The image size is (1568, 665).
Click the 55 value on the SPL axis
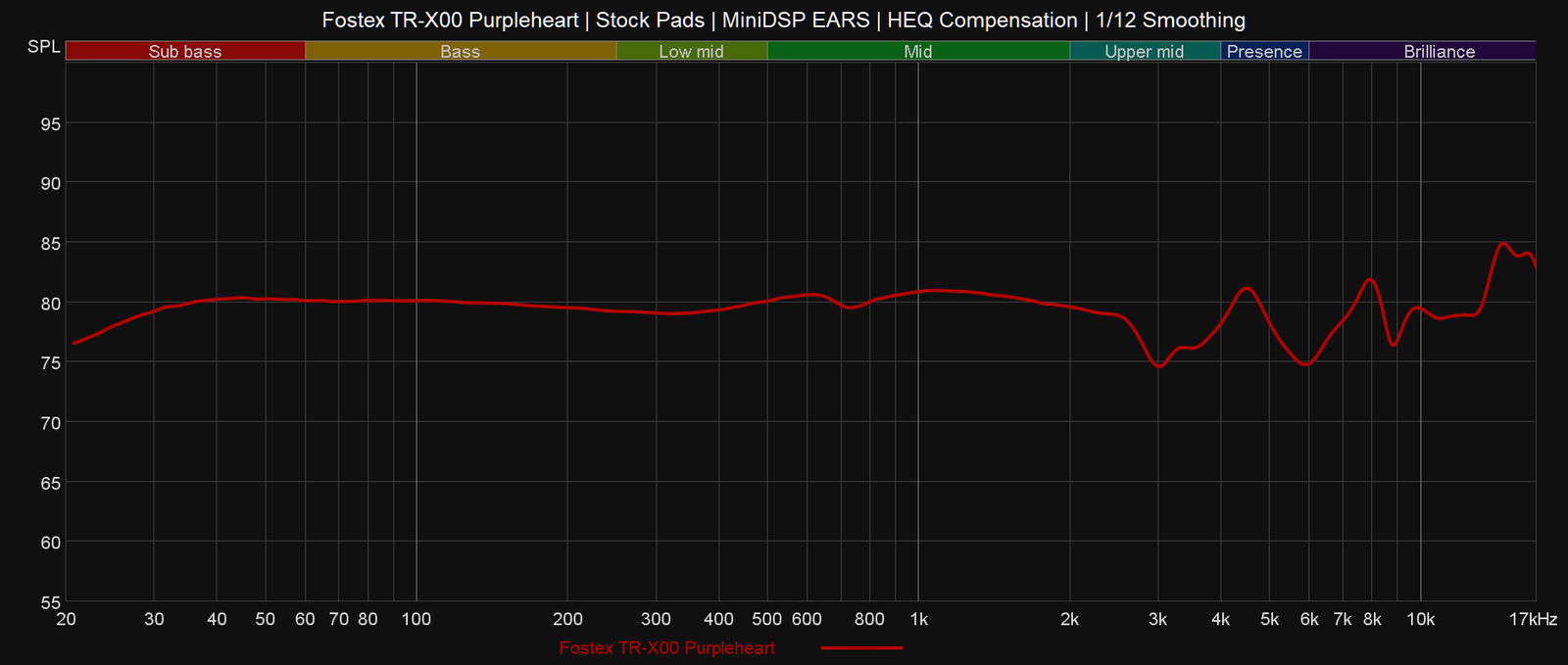pos(49,602)
